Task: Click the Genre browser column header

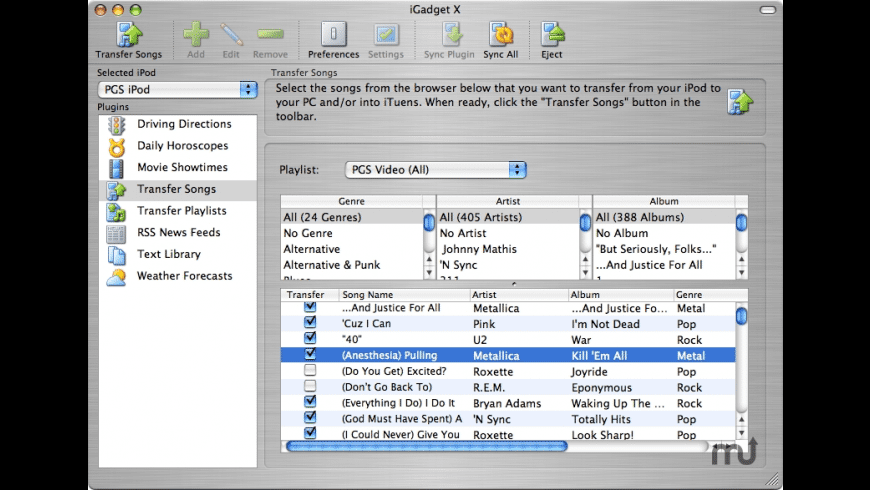Action: (352, 201)
